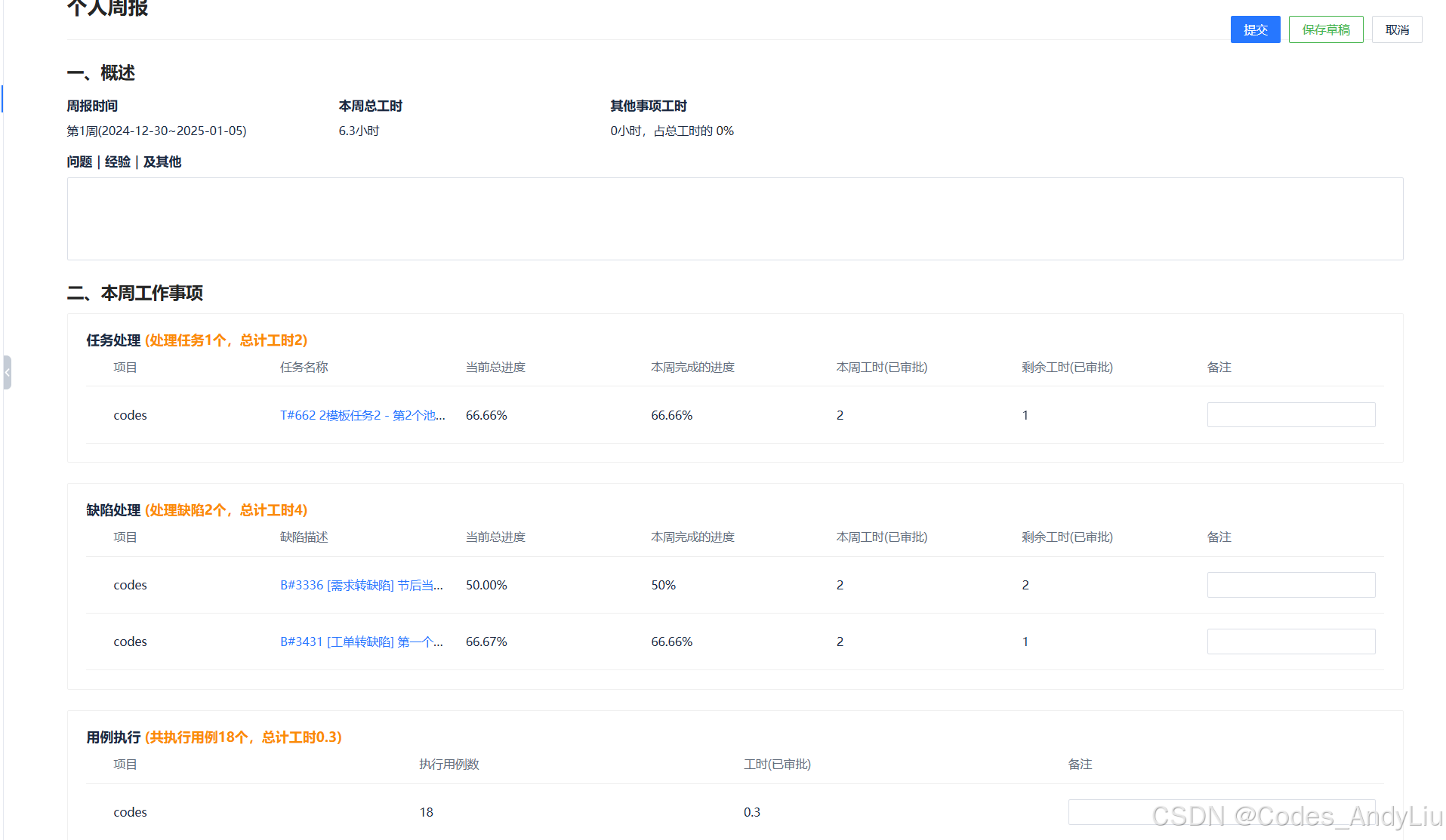This screenshot has width=1446, height=840.
Task: Click the 用例执行 summary (共执行用例18个)
Action: pyautogui.click(x=243, y=737)
